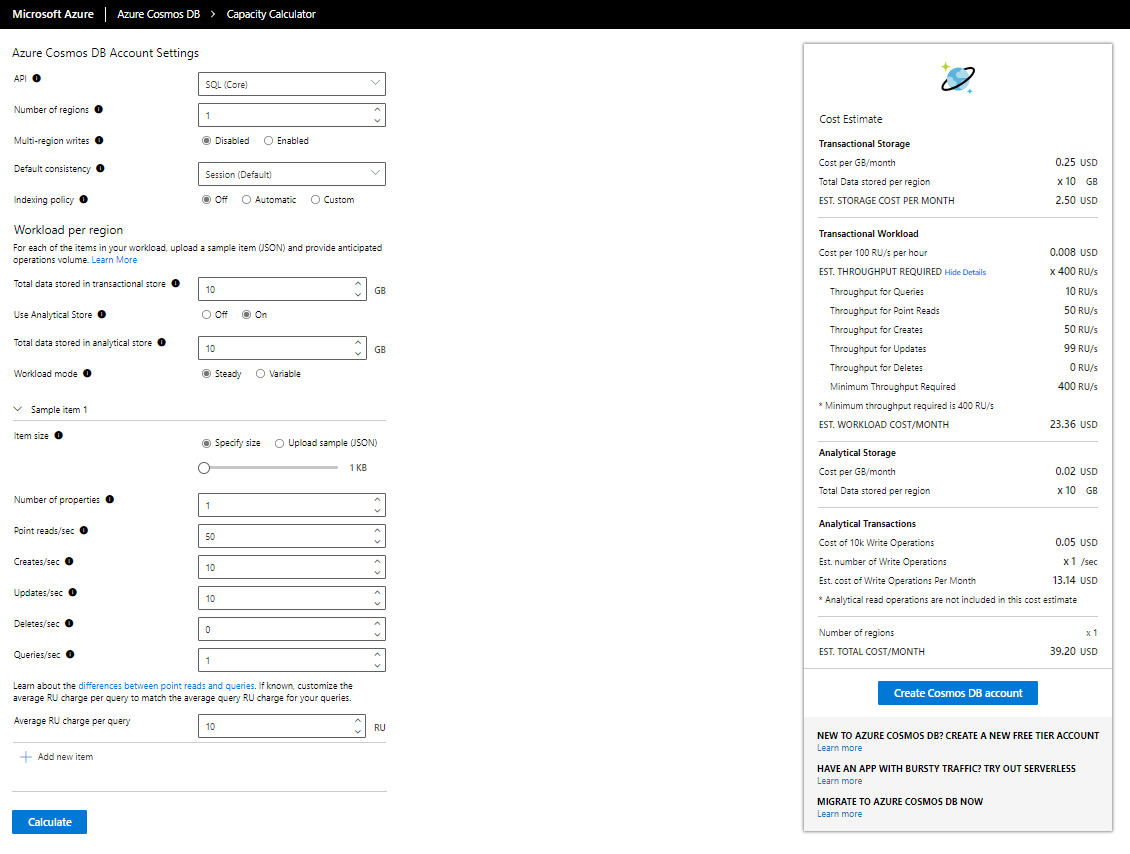The height and width of the screenshot is (854, 1130).
Task: Open Capacity Calculator breadcrumb
Action: click(271, 14)
